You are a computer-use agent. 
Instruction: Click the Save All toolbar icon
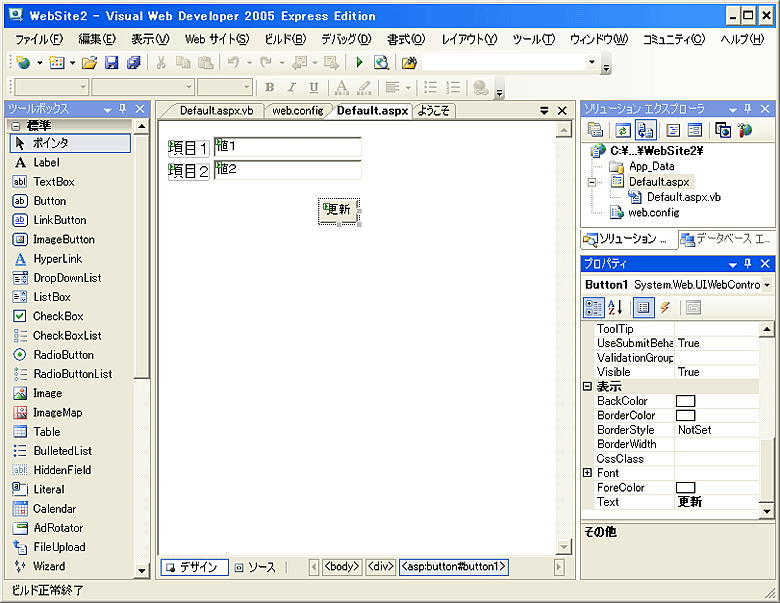click(133, 63)
